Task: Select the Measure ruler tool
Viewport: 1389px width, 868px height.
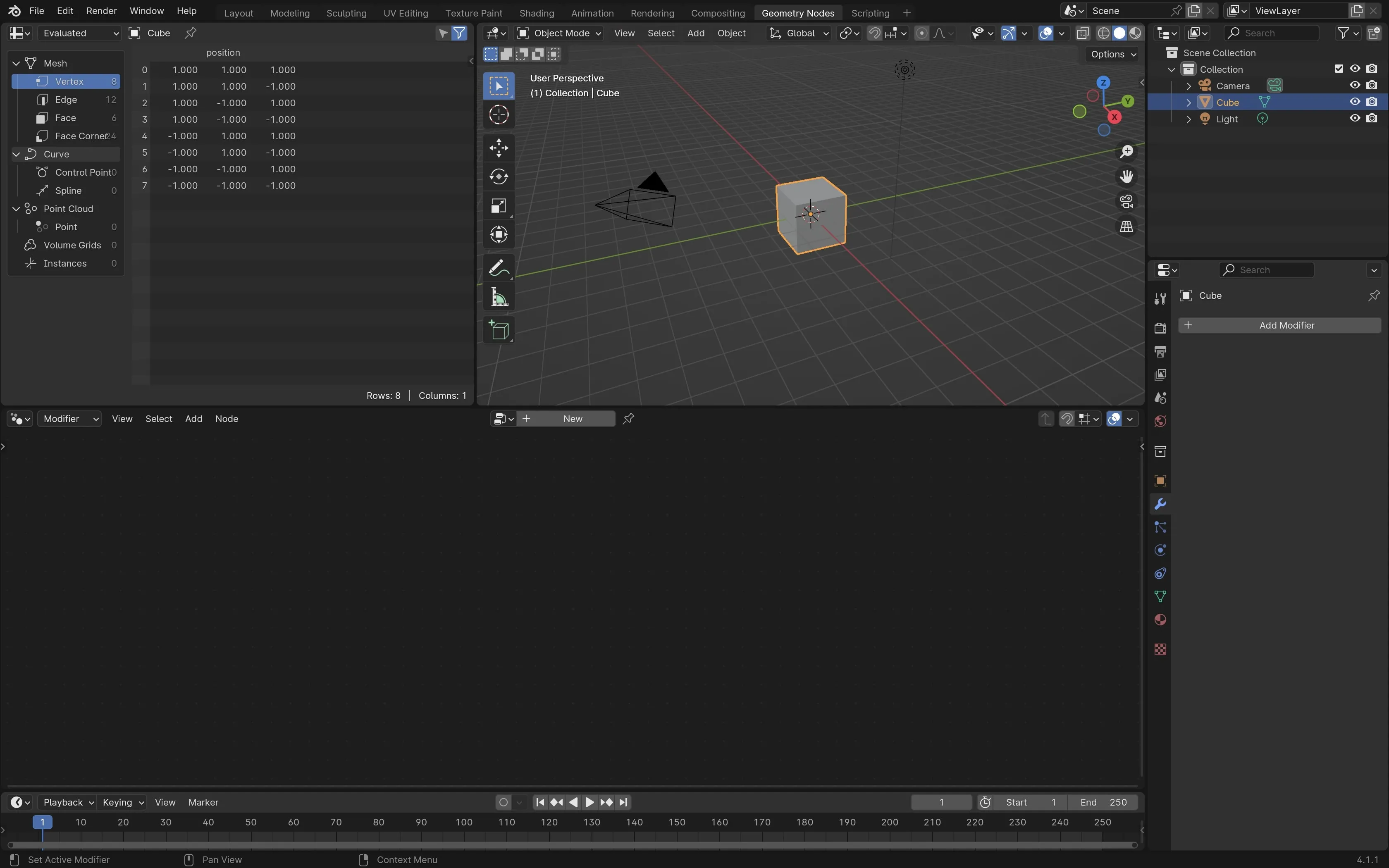Action: 498,297
